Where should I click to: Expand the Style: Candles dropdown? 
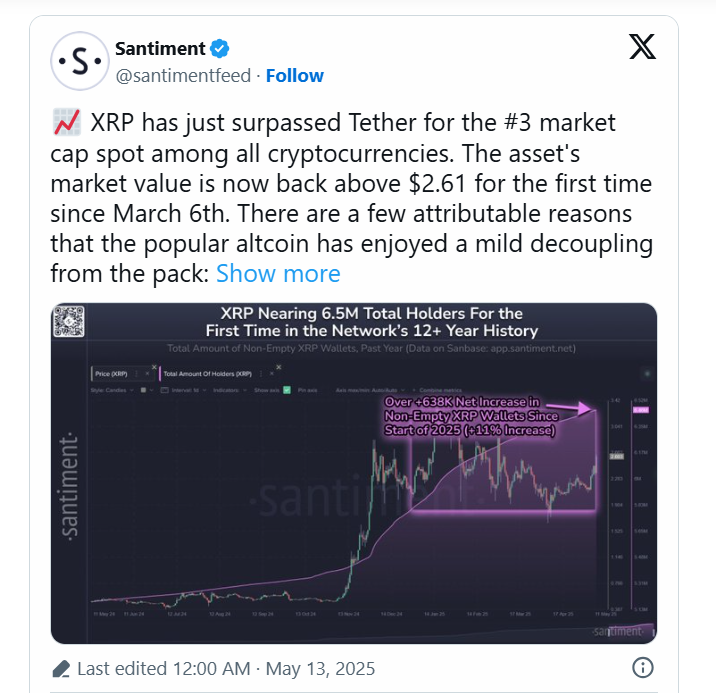point(112,390)
